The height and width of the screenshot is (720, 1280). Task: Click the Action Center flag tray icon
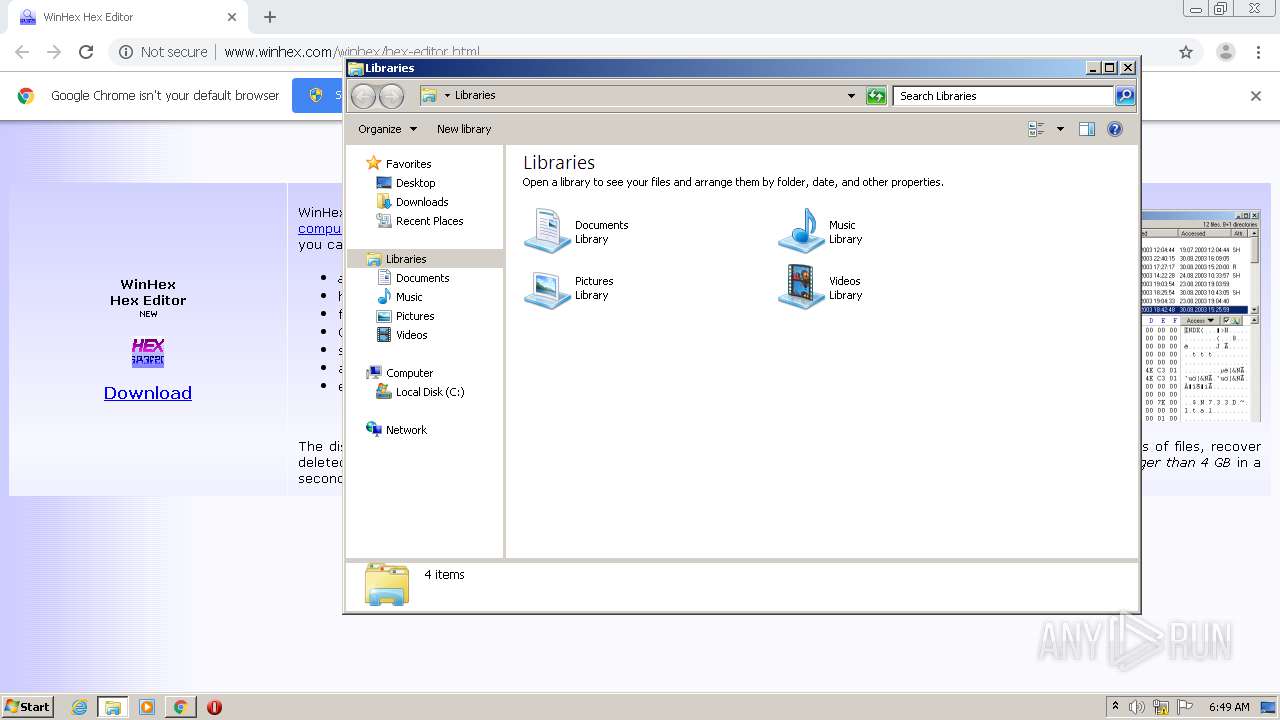point(1185,707)
